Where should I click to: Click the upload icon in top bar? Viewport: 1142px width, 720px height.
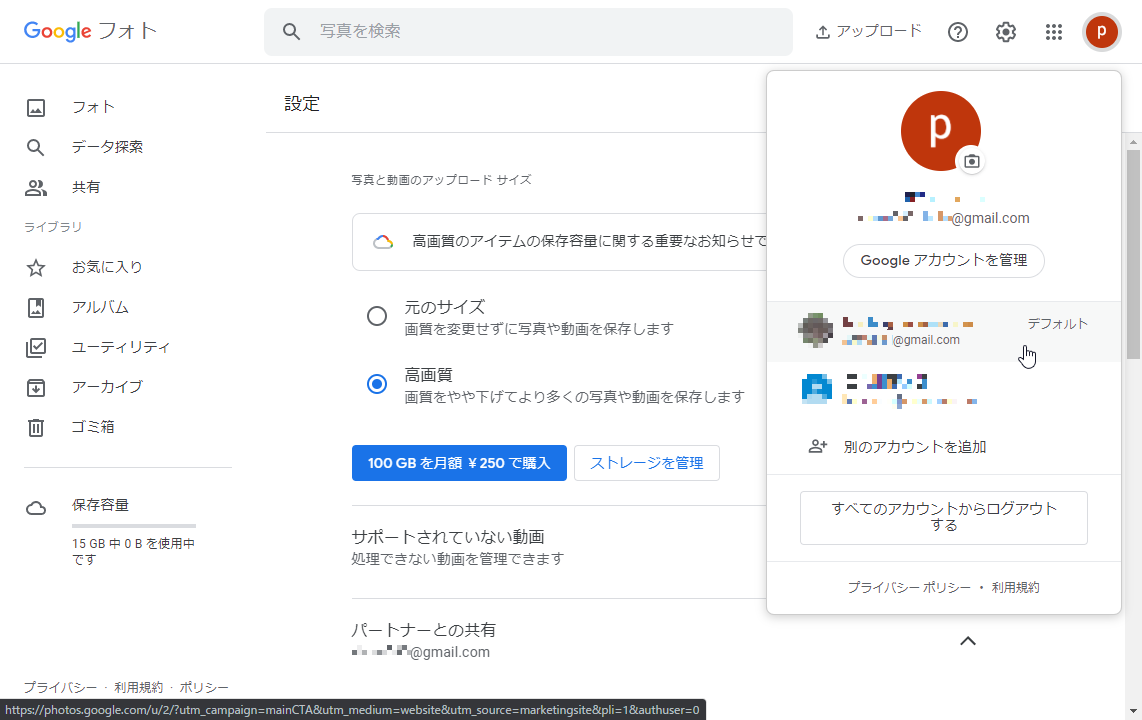pos(823,31)
